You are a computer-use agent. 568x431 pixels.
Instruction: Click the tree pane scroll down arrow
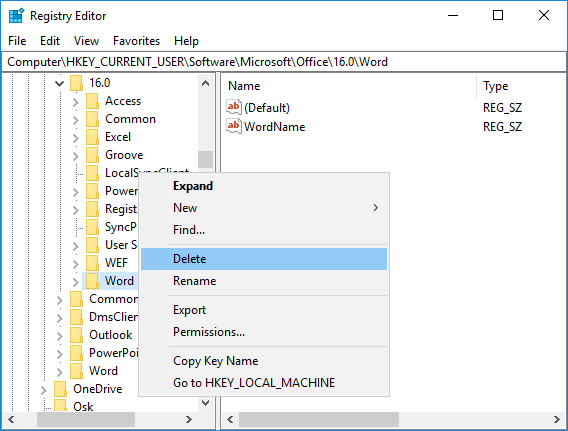click(x=205, y=403)
